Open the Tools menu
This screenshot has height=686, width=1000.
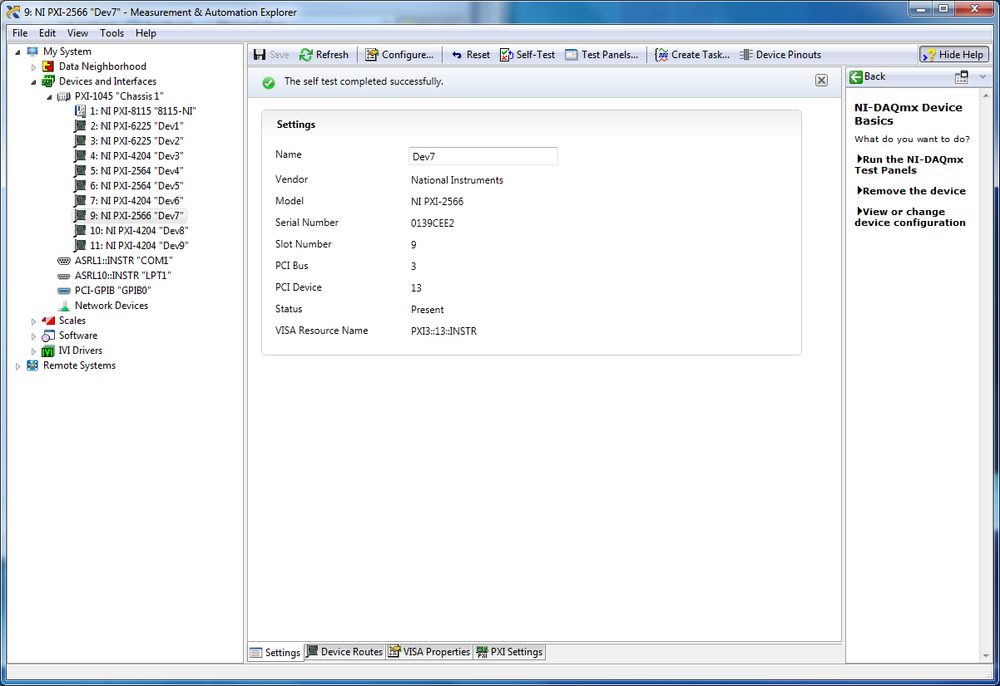112,33
